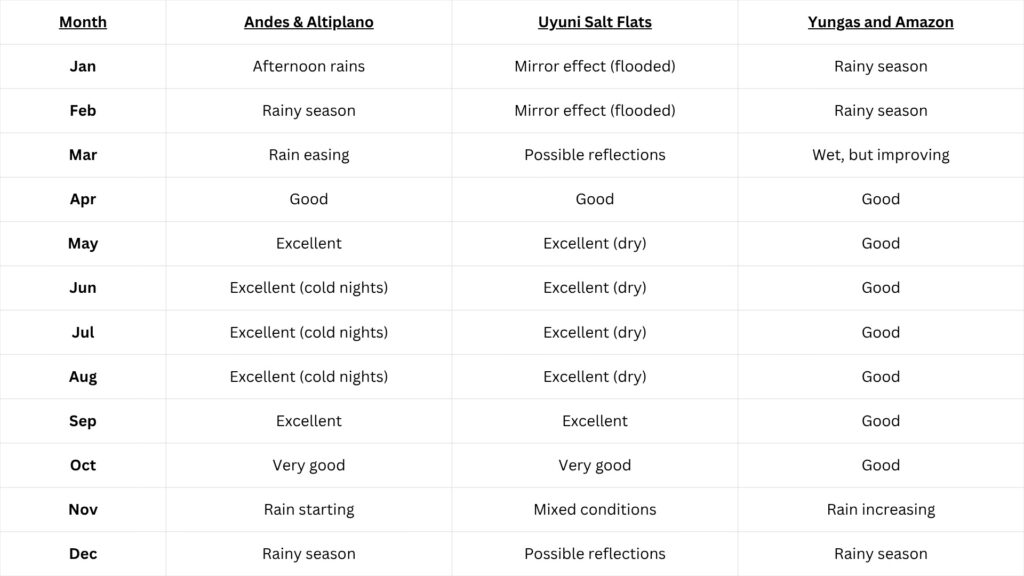The image size is (1024, 576).
Task: Click 'Excellent (cold nights)' in Jun row
Action: click(x=309, y=288)
